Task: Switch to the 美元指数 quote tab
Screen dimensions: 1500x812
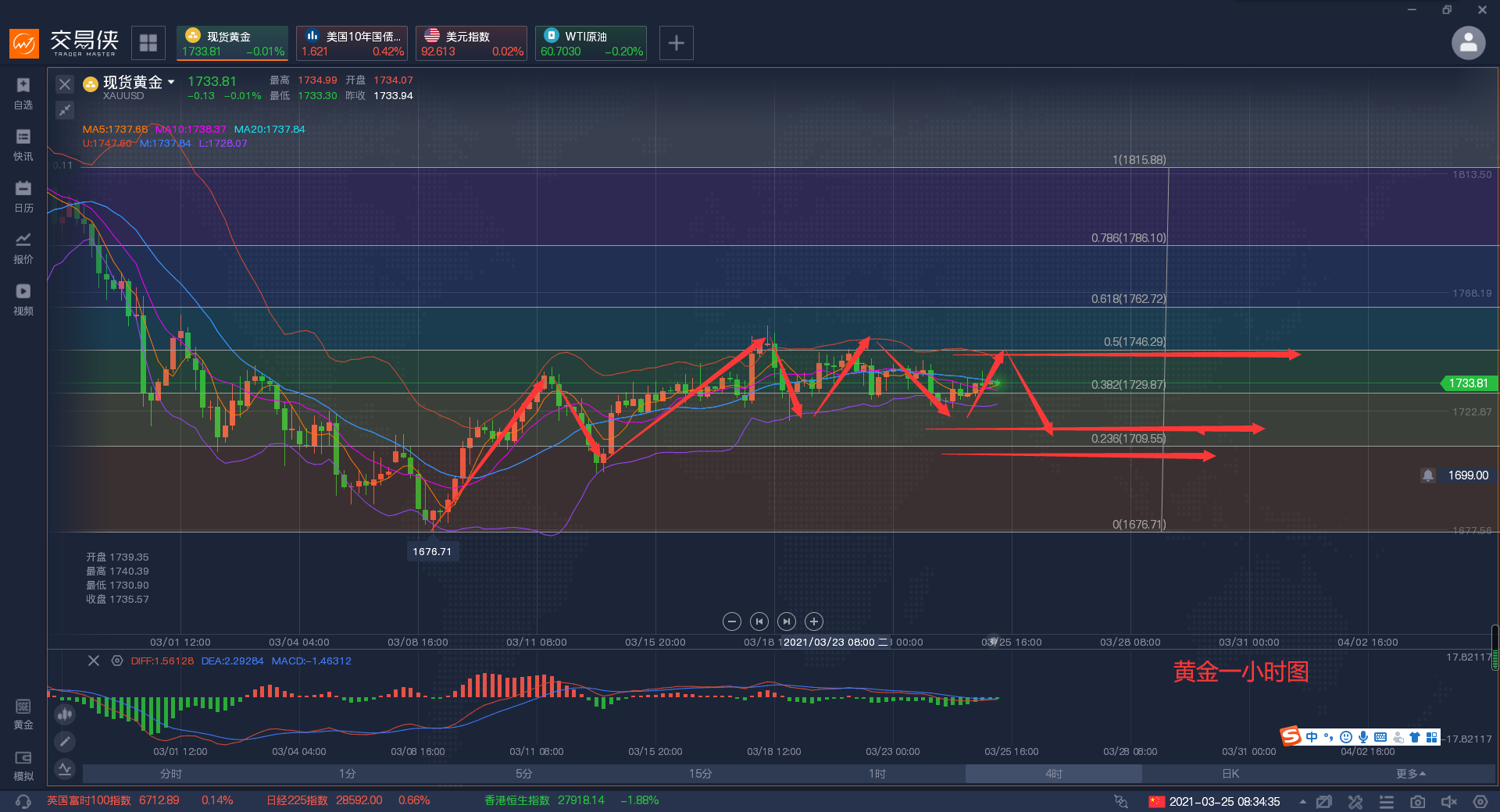Action: pyautogui.click(x=472, y=43)
